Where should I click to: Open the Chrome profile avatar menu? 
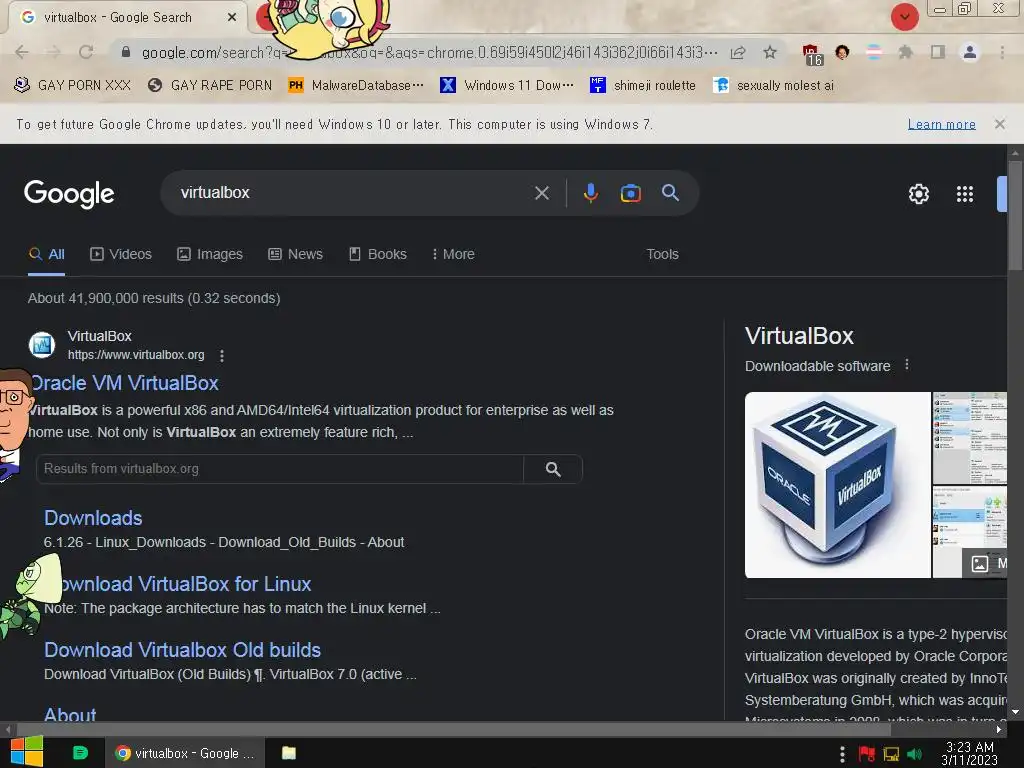970,52
